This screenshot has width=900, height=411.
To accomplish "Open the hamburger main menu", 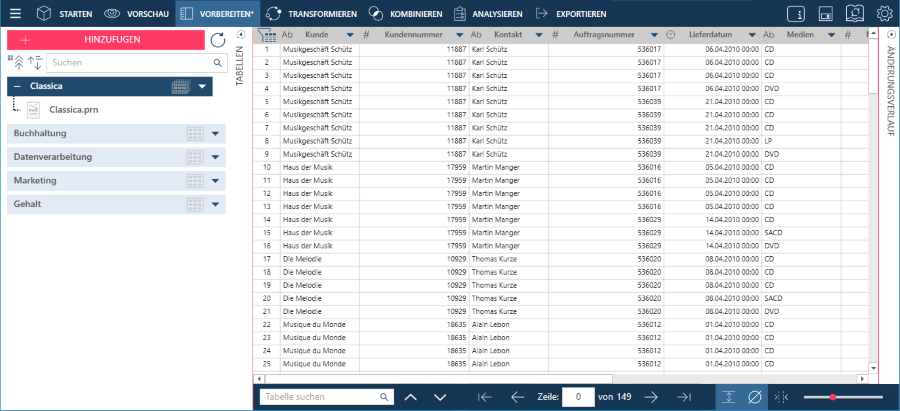I will coord(15,13).
